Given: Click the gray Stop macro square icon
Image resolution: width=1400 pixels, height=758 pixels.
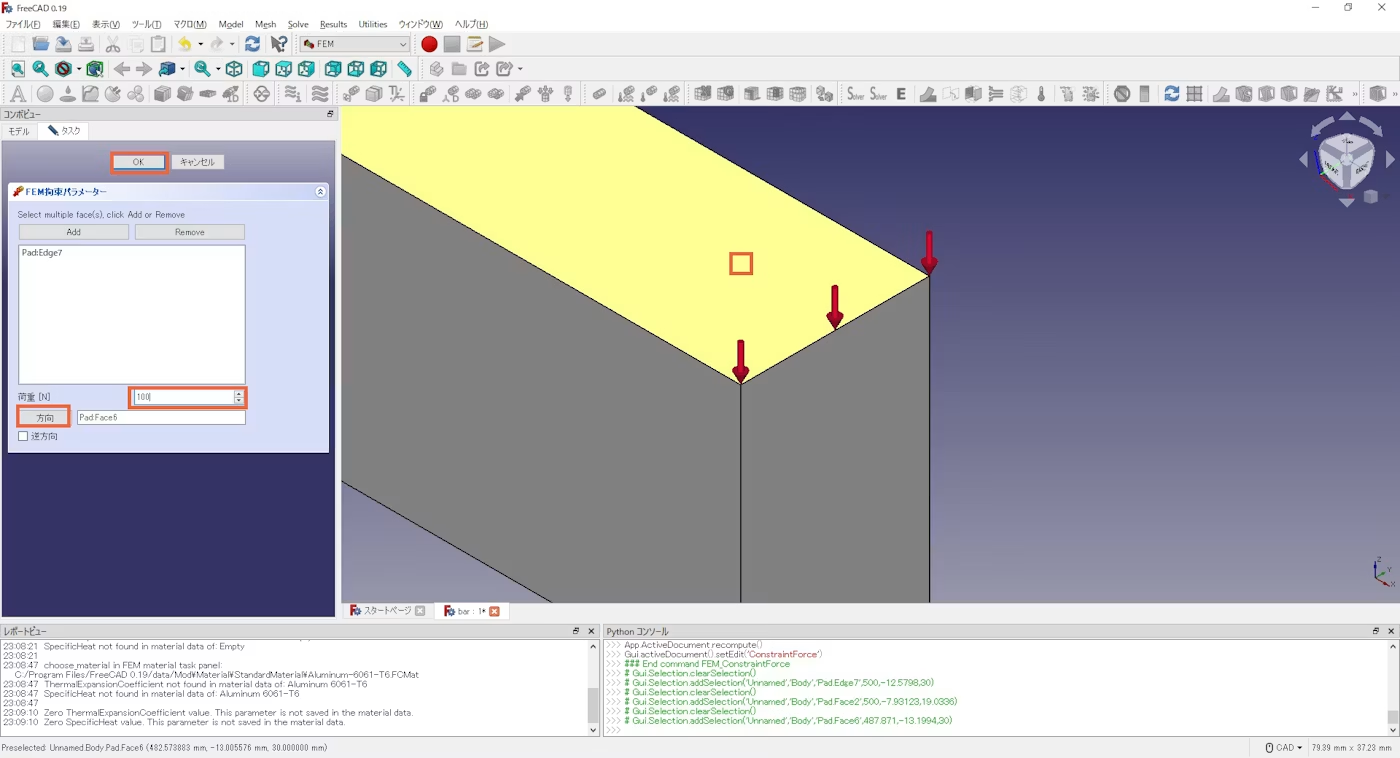Looking at the screenshot, I should 452,44.
